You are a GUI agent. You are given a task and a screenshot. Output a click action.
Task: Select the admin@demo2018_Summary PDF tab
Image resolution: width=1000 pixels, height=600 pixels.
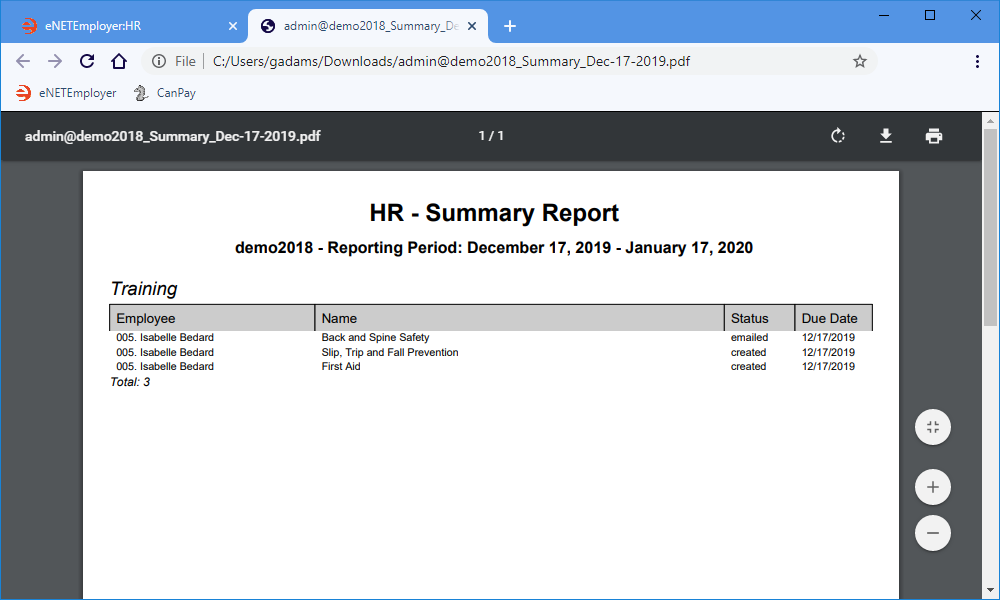point(368,26)
